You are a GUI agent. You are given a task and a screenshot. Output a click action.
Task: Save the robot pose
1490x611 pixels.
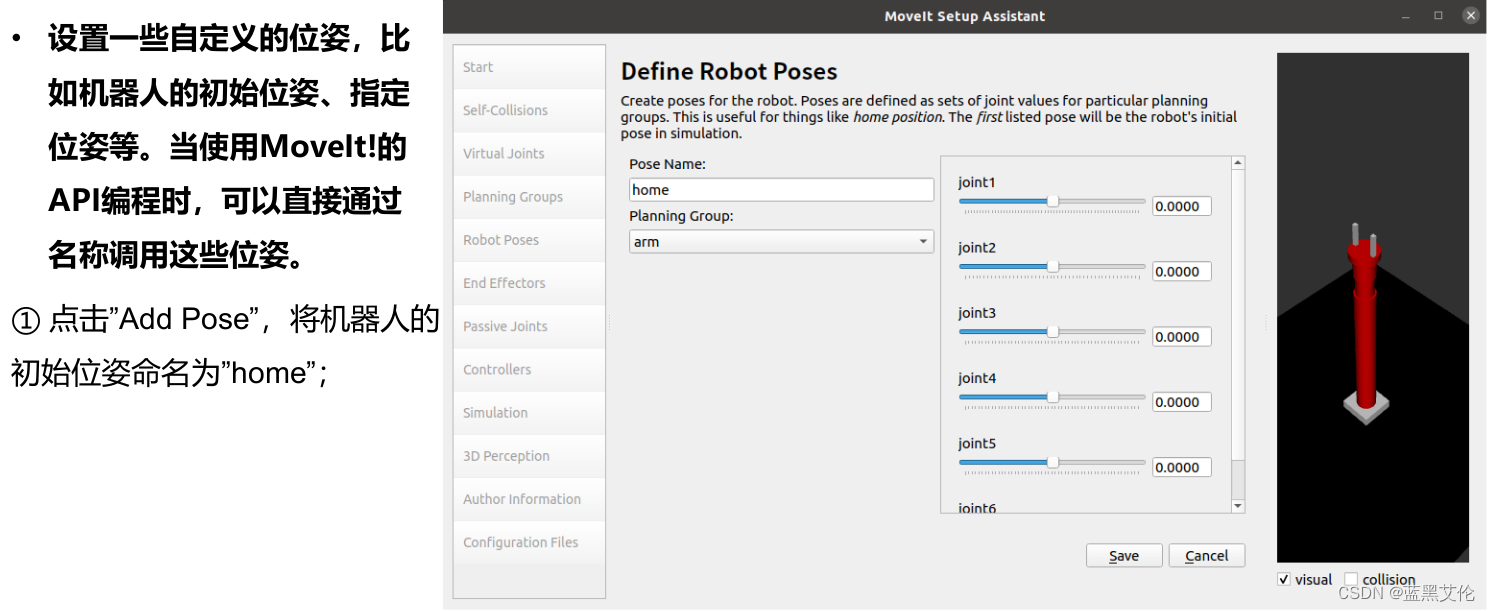click(x=1124, y=556)
